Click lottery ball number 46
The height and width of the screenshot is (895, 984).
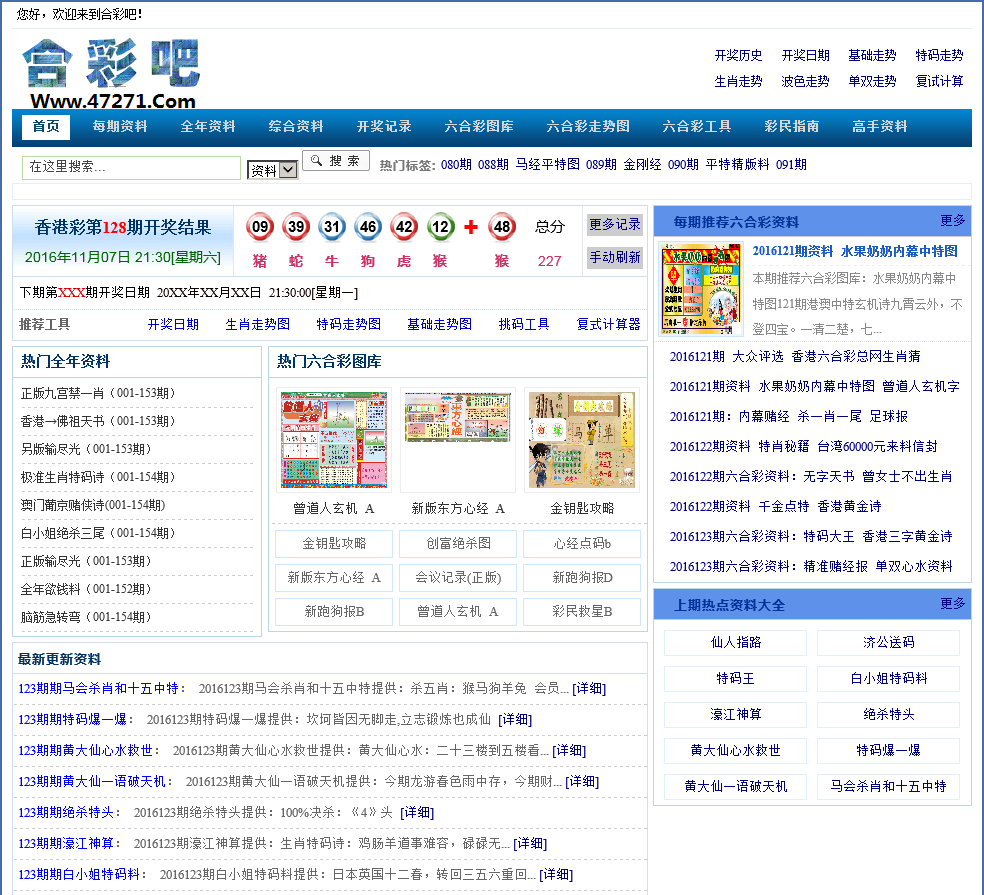point(368,227)
